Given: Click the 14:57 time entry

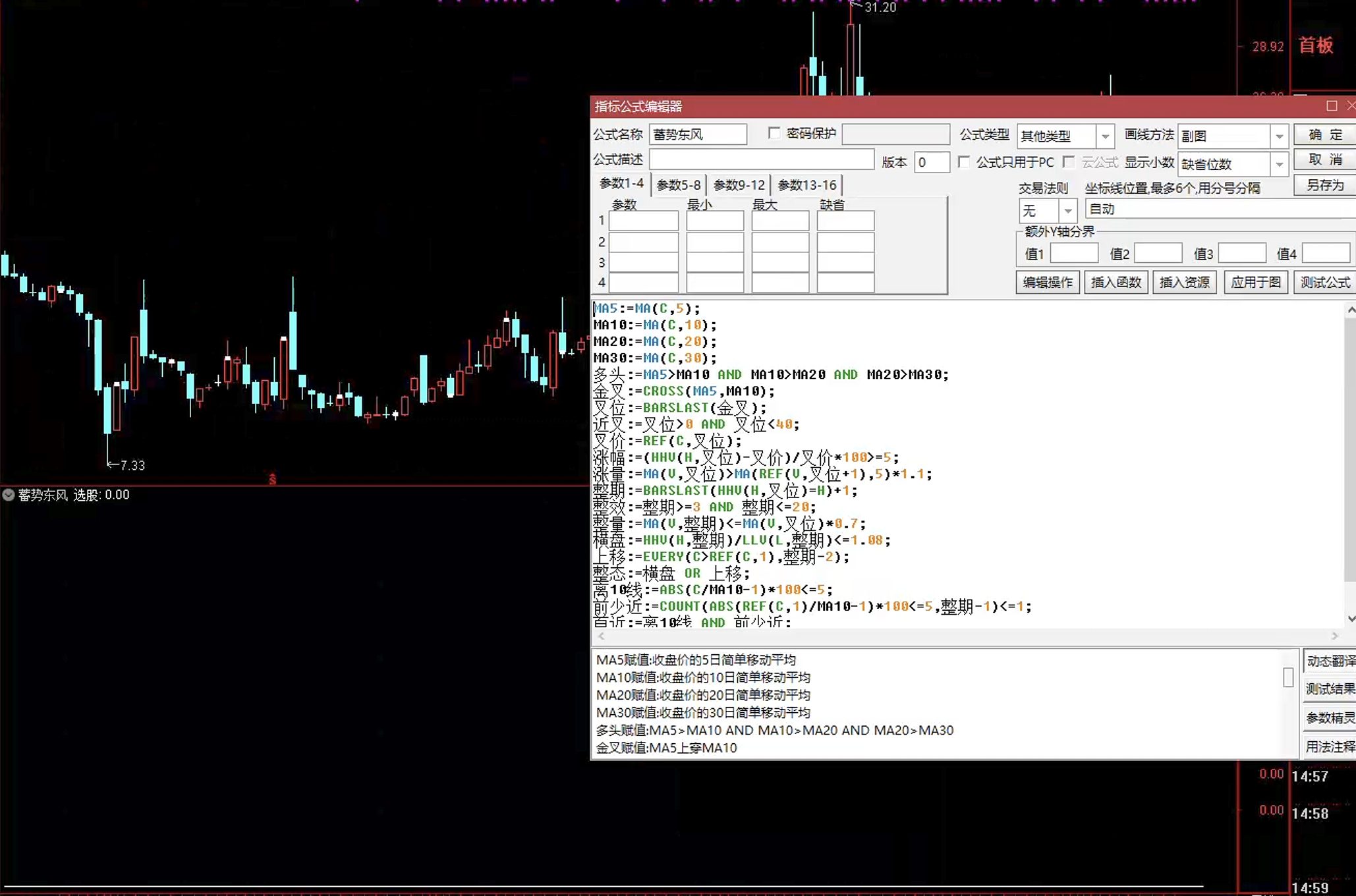Looking at the screenshot, I should tap(1310, 777).
